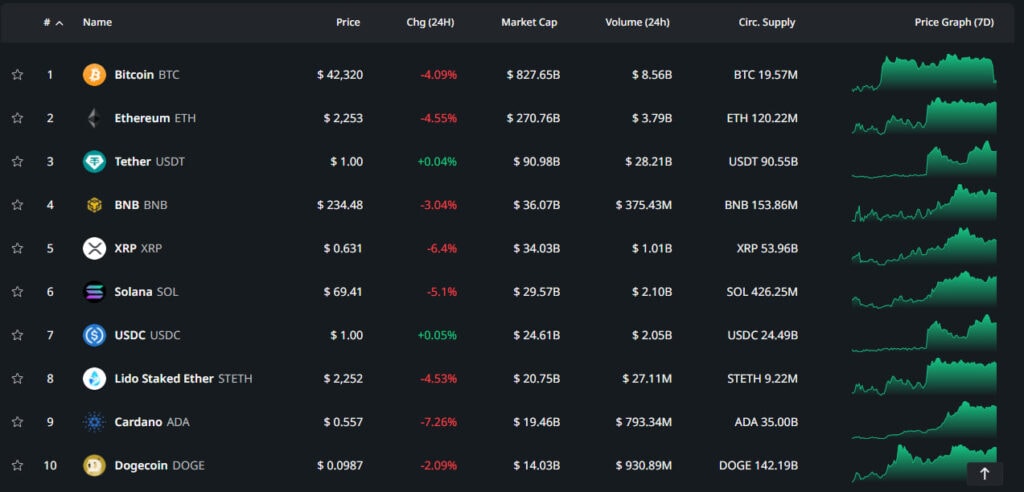
Task: Sort coins by Price column header
Action: click(x=348, y=22)
